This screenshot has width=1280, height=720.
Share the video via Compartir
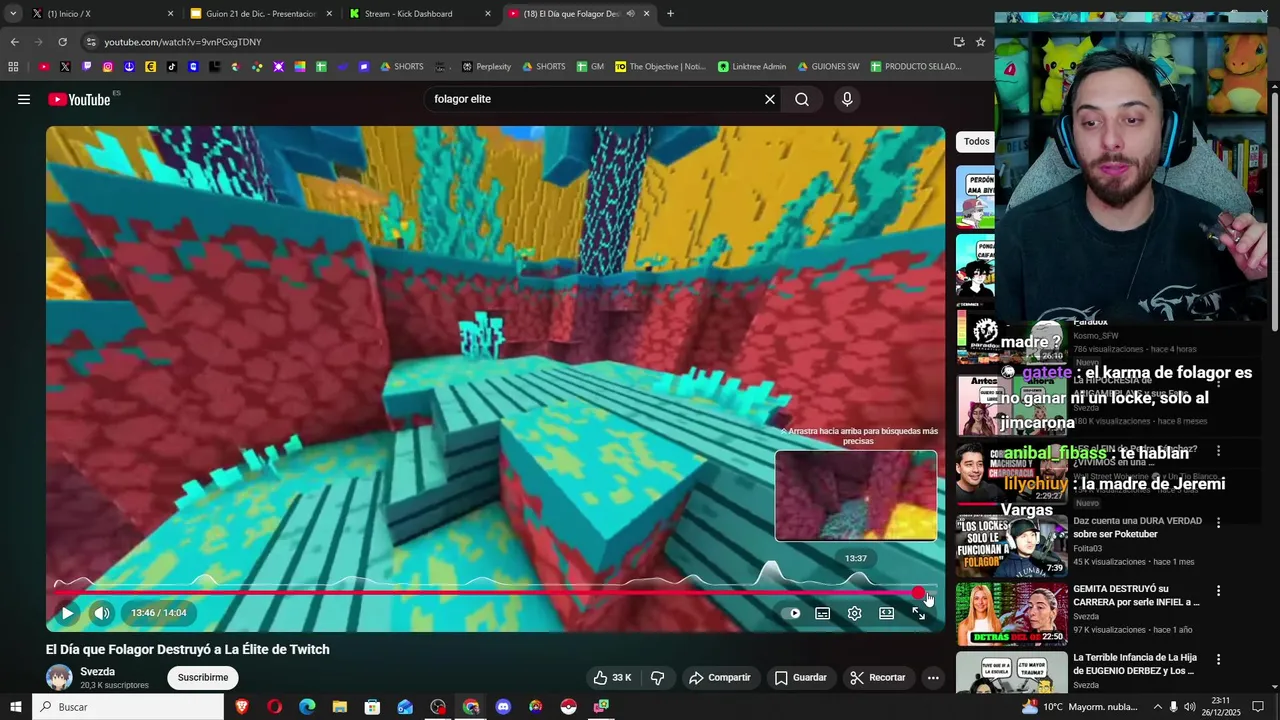click(x=719, y=677)
